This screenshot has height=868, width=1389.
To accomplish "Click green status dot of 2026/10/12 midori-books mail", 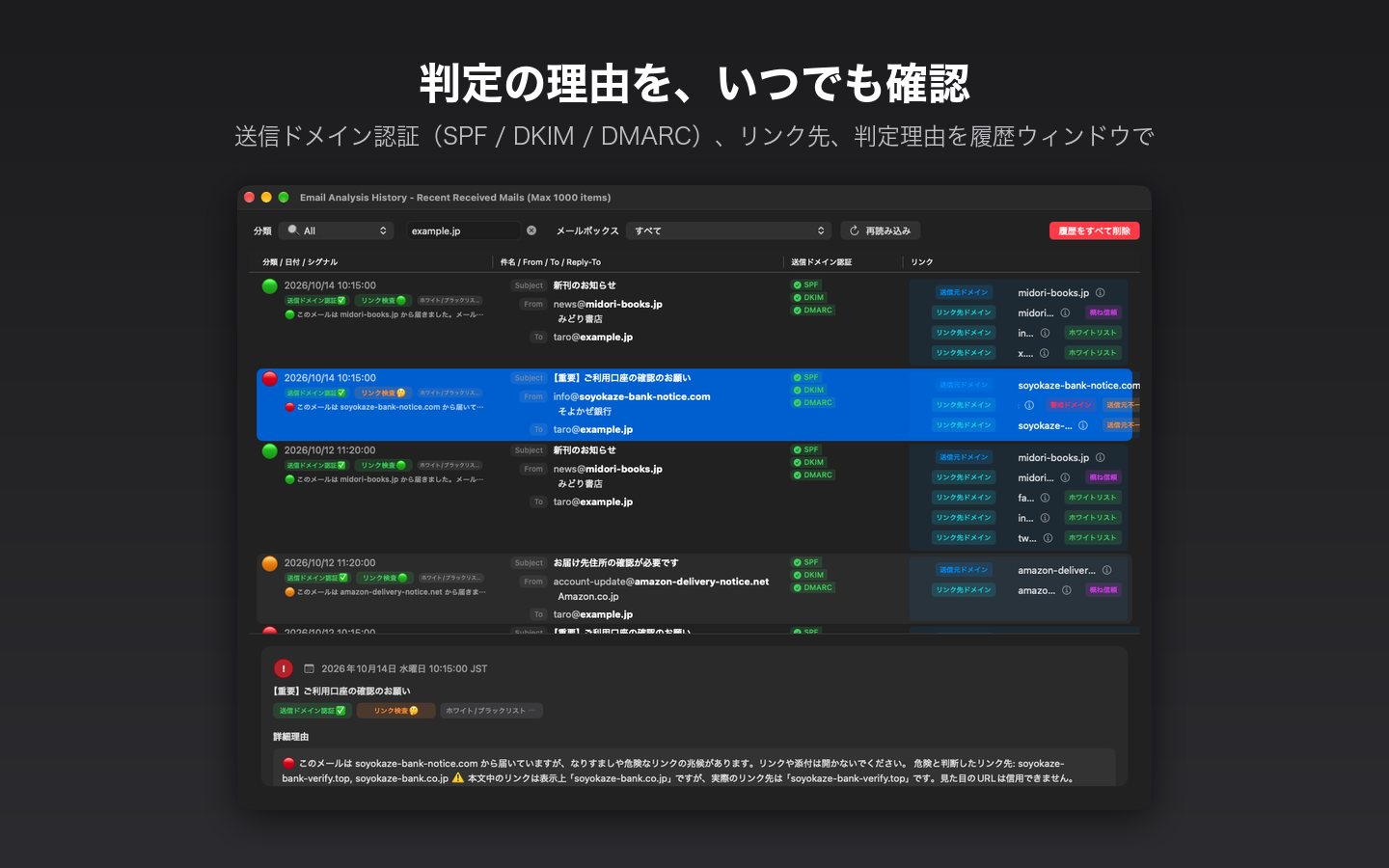I will point(270,450).
